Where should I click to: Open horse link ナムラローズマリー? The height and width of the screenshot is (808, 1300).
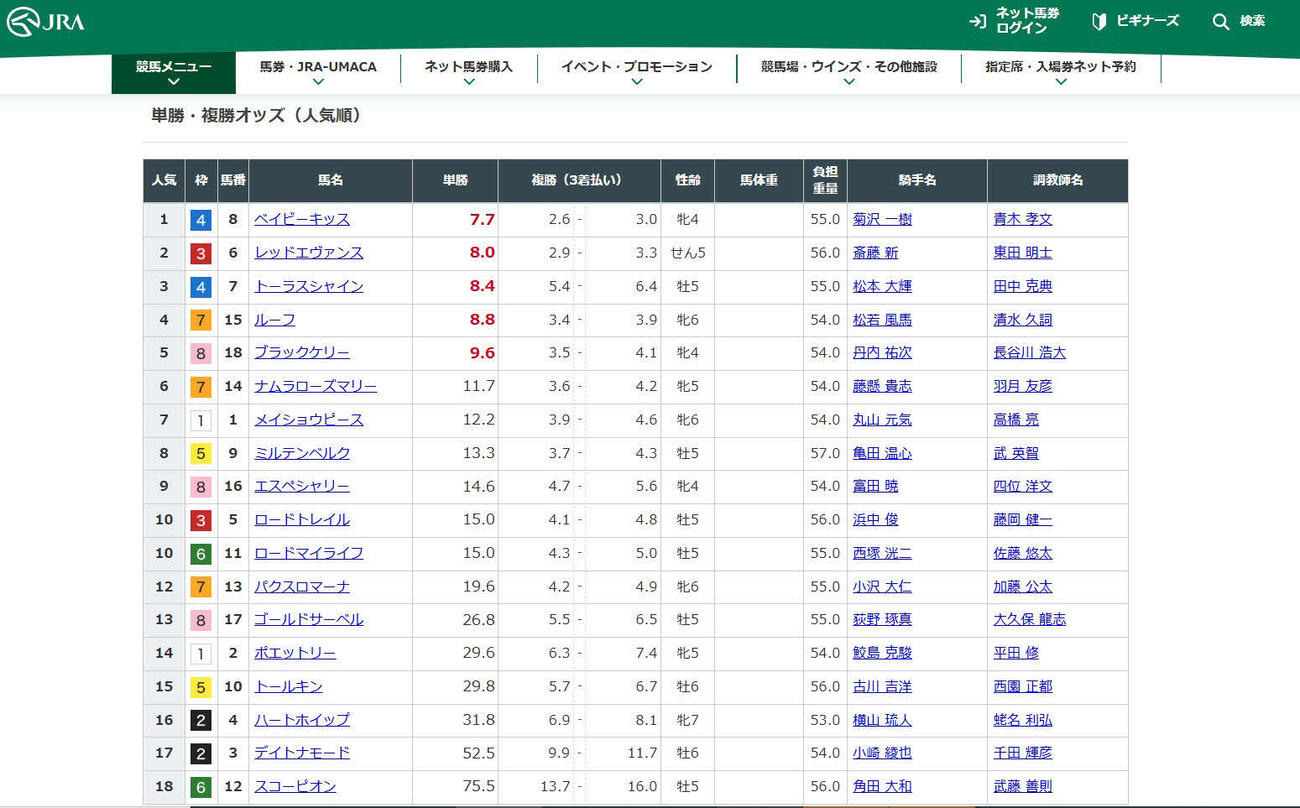click(315, 386)
